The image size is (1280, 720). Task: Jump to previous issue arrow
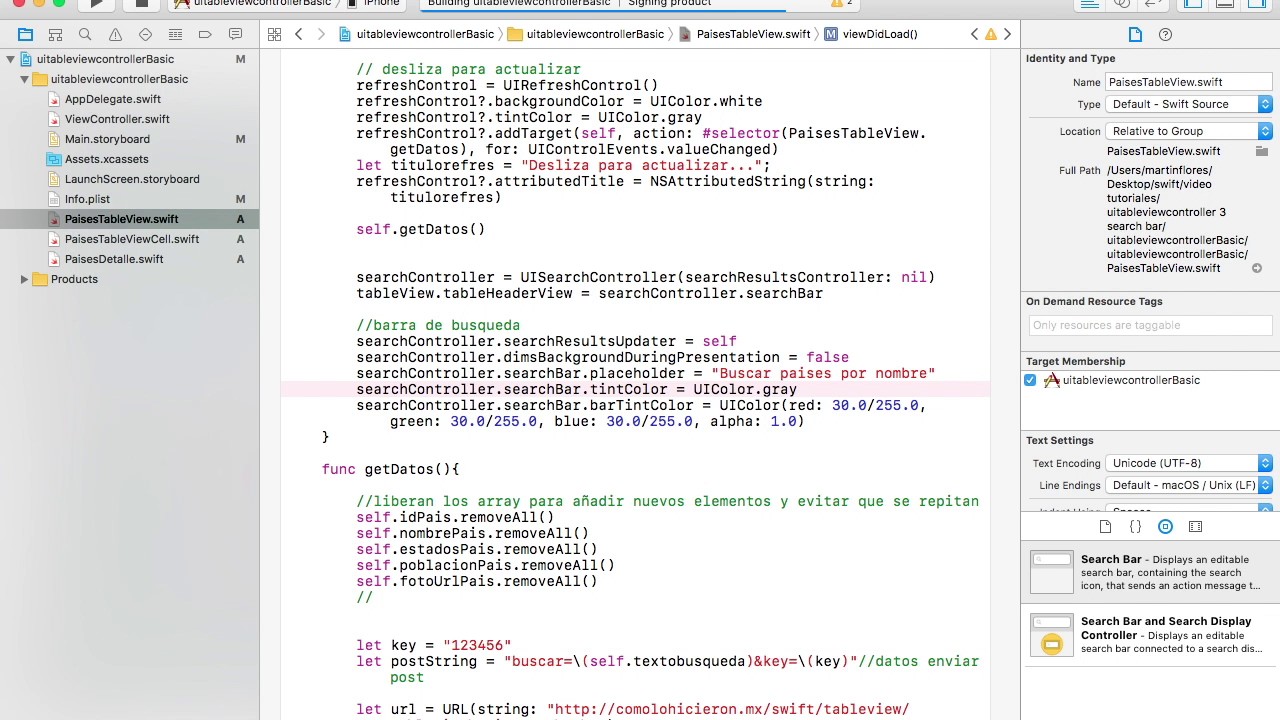(x=974, y=34)
